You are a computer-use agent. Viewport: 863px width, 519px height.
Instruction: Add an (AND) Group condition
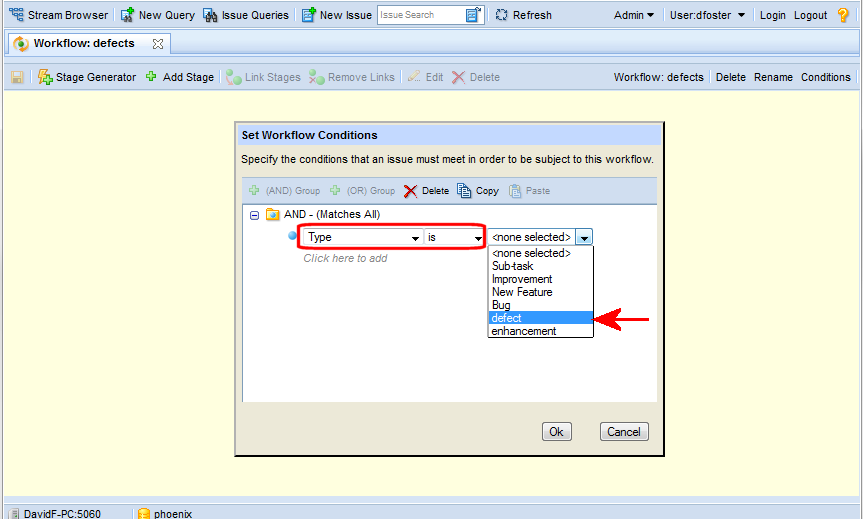(x=285, y=190)
